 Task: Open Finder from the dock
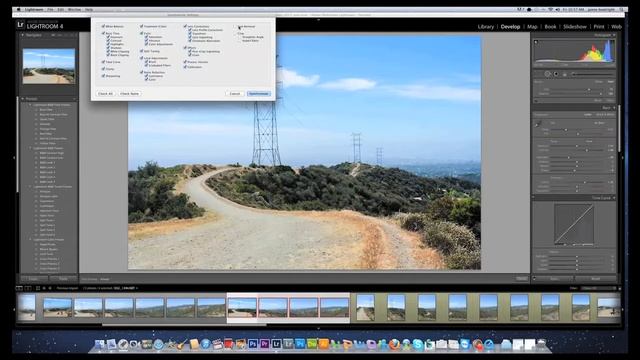coord(100,344)
